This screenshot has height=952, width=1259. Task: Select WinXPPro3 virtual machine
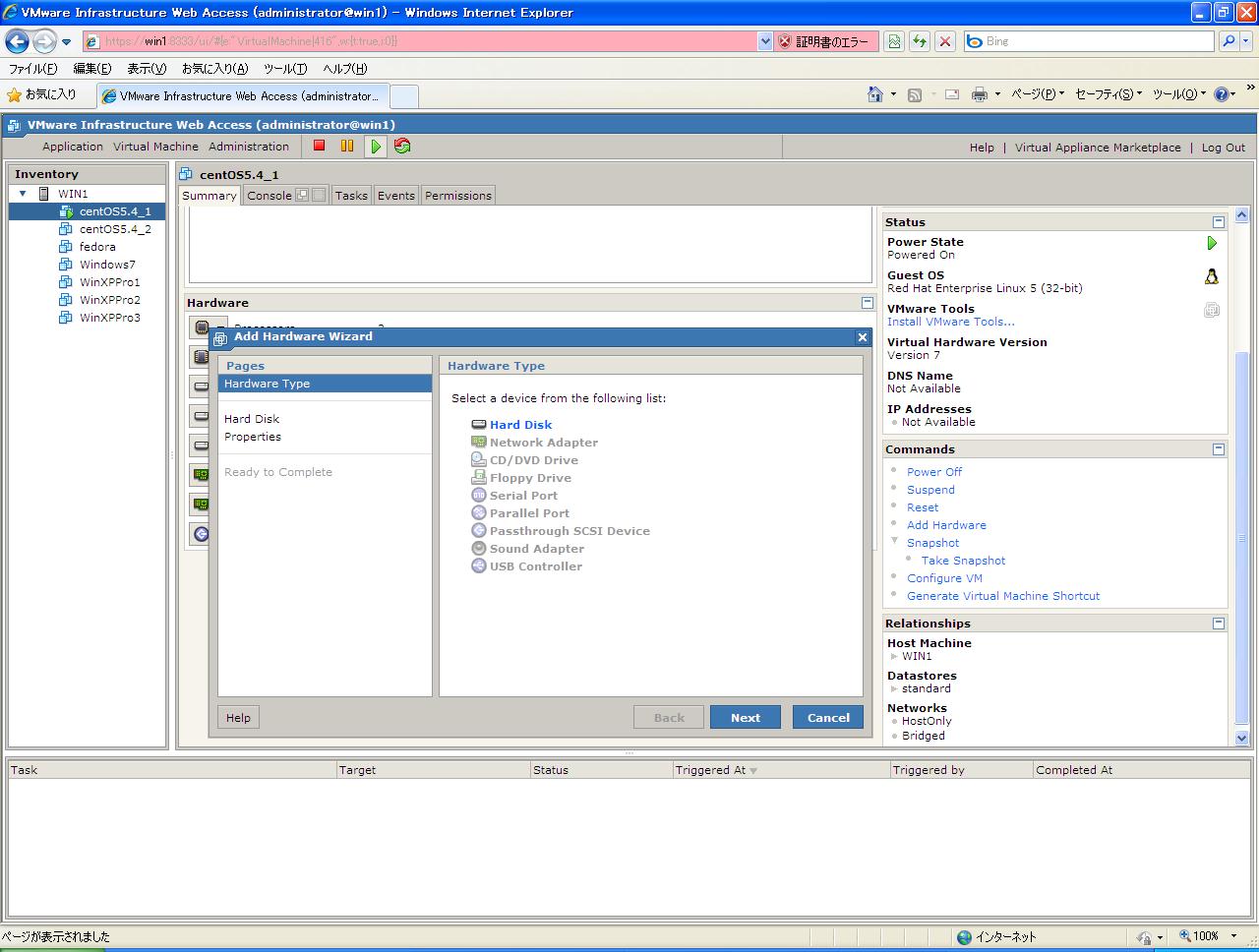pyautogui.click(x=109, y=318)
